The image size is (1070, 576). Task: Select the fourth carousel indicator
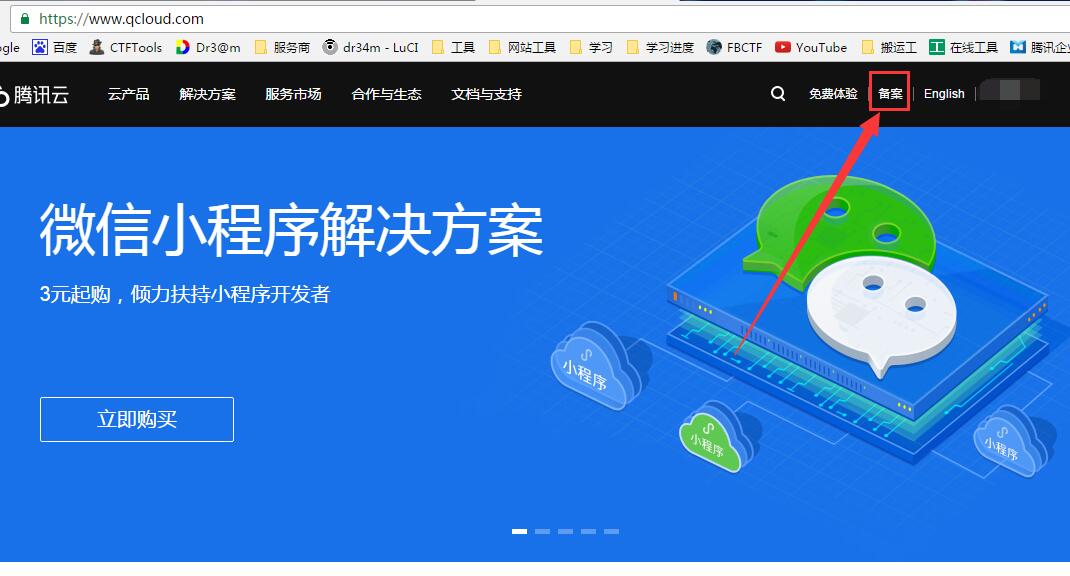click(x=588, y=531)
